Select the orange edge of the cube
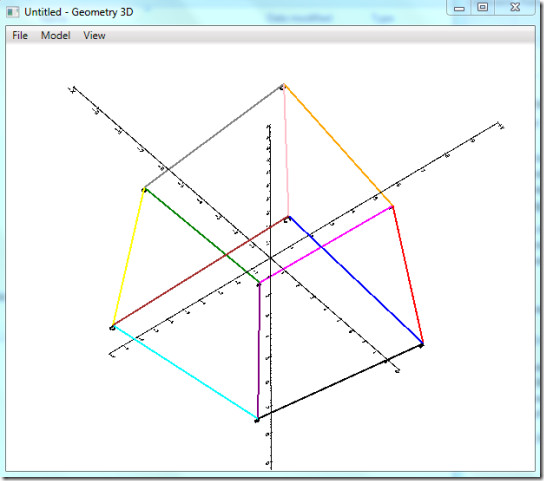Screen dimensions: 544x481 [338, 145]
